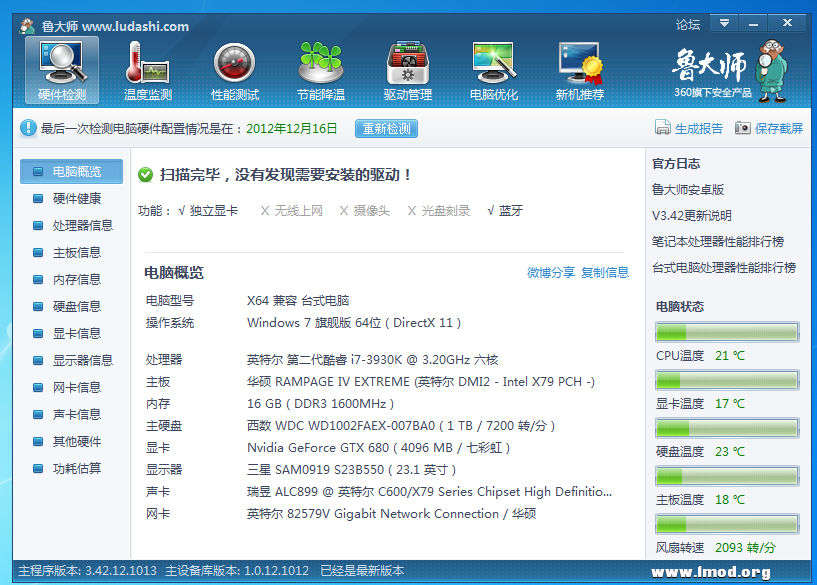The width and height of the screenshot is (817, 585).
Task: Enter the 驱动管理 driver management module
Action: tap(406, 66)
